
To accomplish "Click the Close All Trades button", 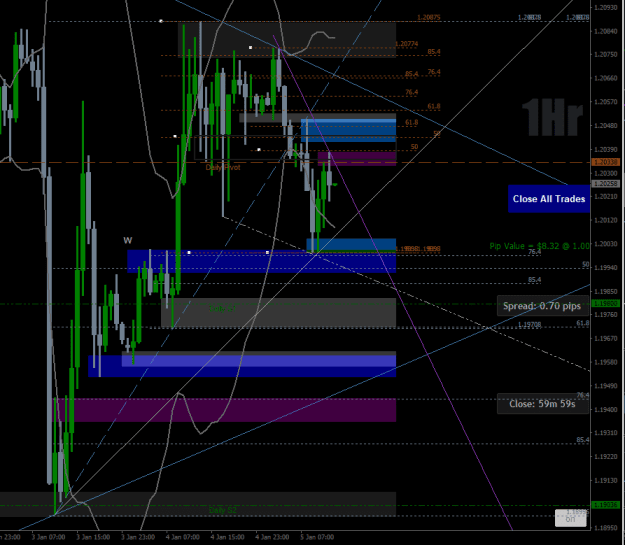I will [x=548, y=199].
